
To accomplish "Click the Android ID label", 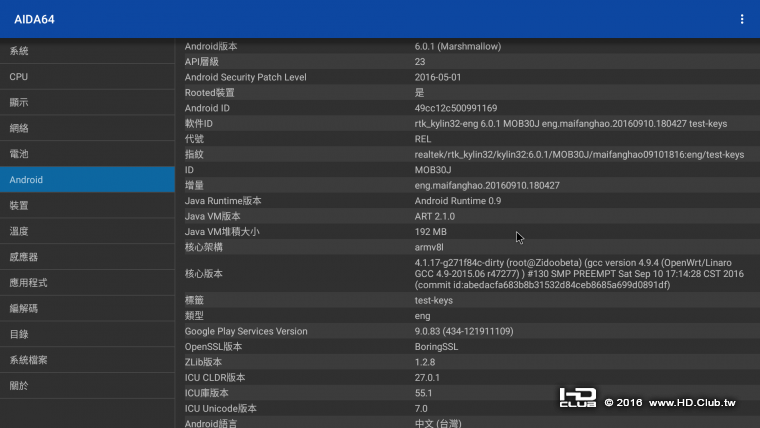I will click(207, 108).
